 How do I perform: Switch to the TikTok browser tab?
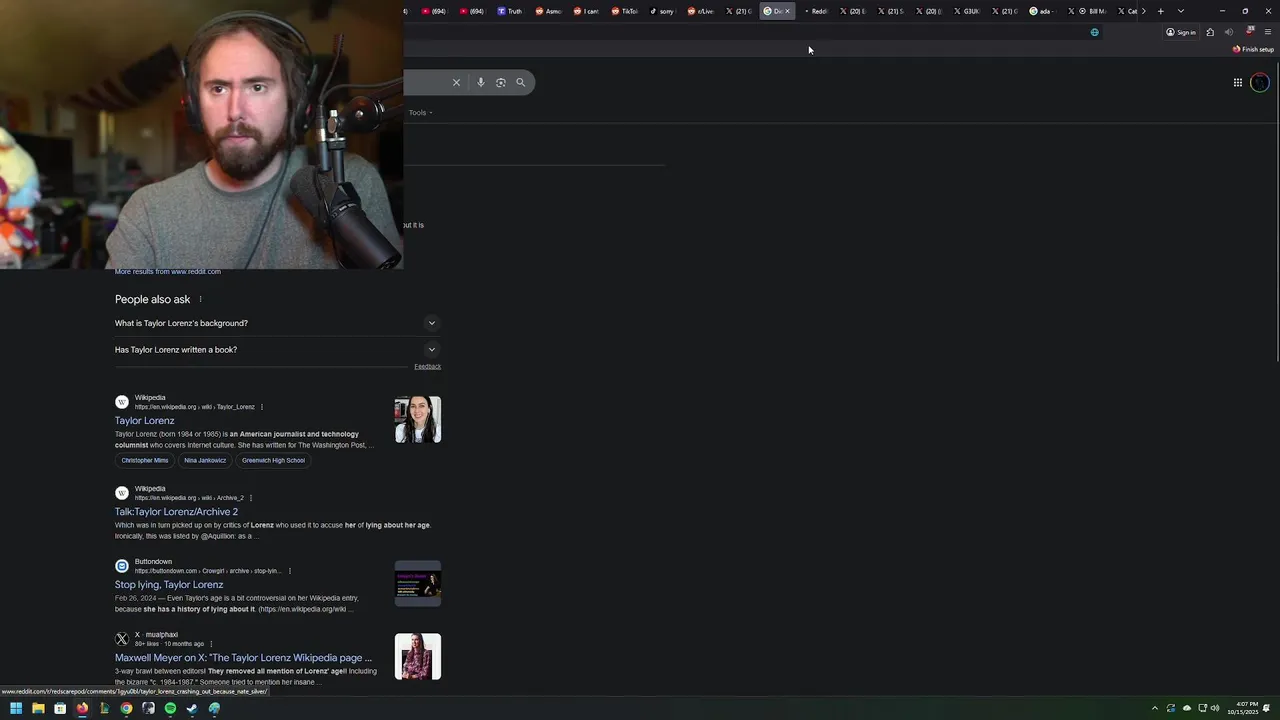point(625,11)
